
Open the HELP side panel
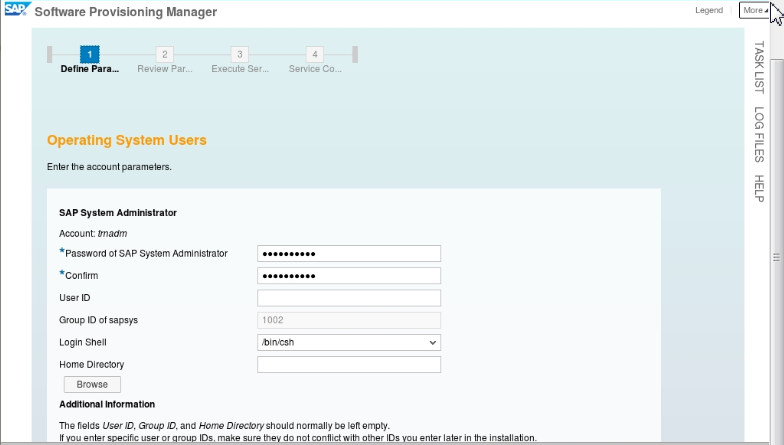point(759,188)
